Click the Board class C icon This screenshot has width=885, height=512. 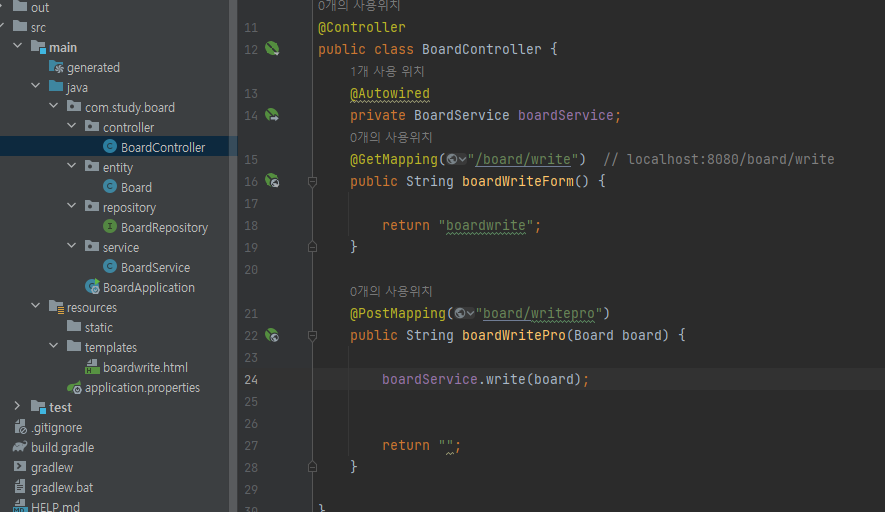pos(110,186)
